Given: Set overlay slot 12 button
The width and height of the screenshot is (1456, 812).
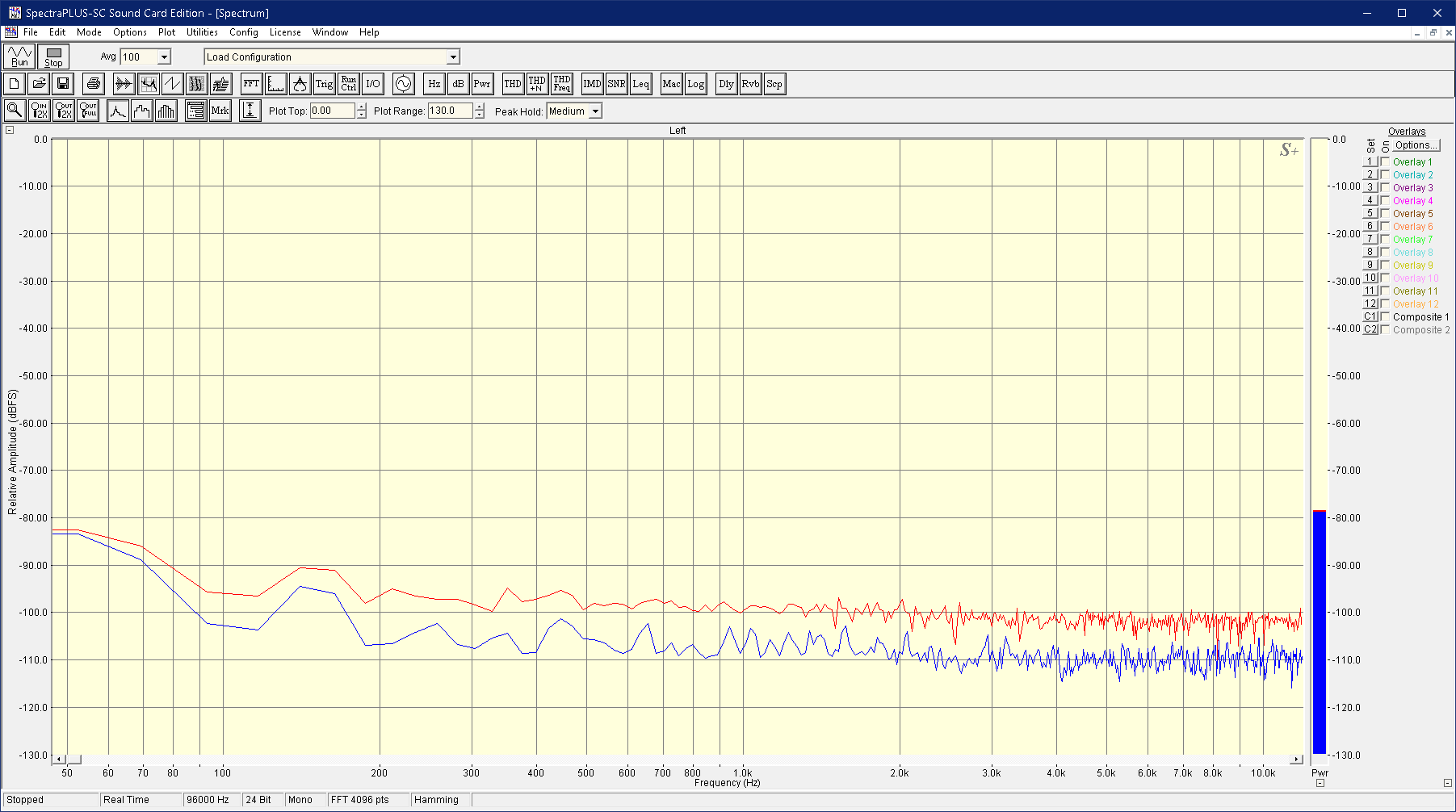Looking at the screenshot, I should (x=1370, y=304).
